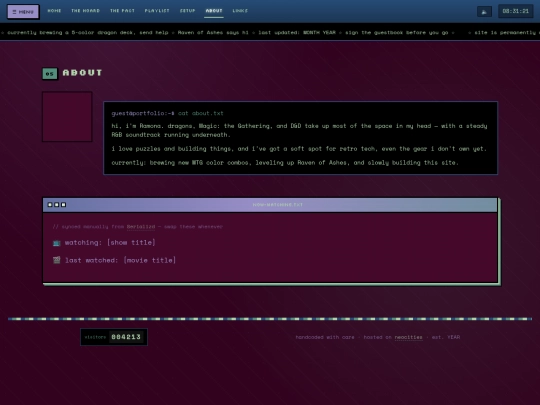Viewport: 540px width, 405px height.
Task: Switch to the Playlist page
Action: click(x=157, y=11)
